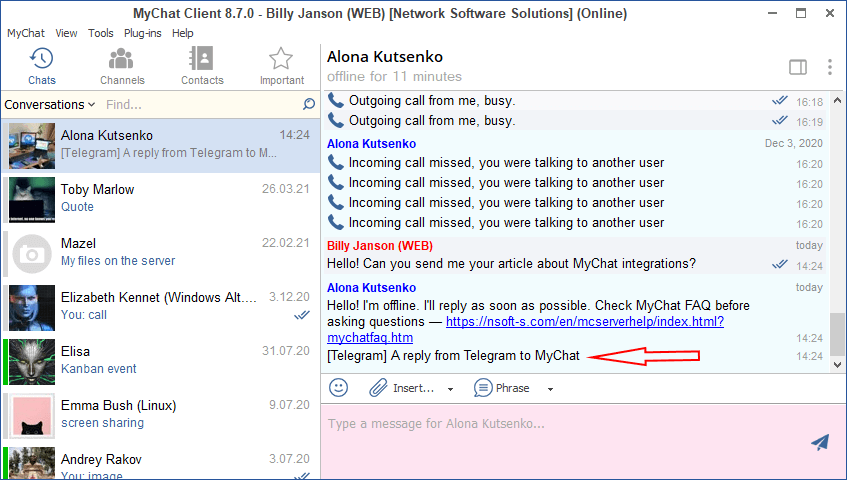Show Important messages via star icon

pyautogui.click(x=281, y=66)
